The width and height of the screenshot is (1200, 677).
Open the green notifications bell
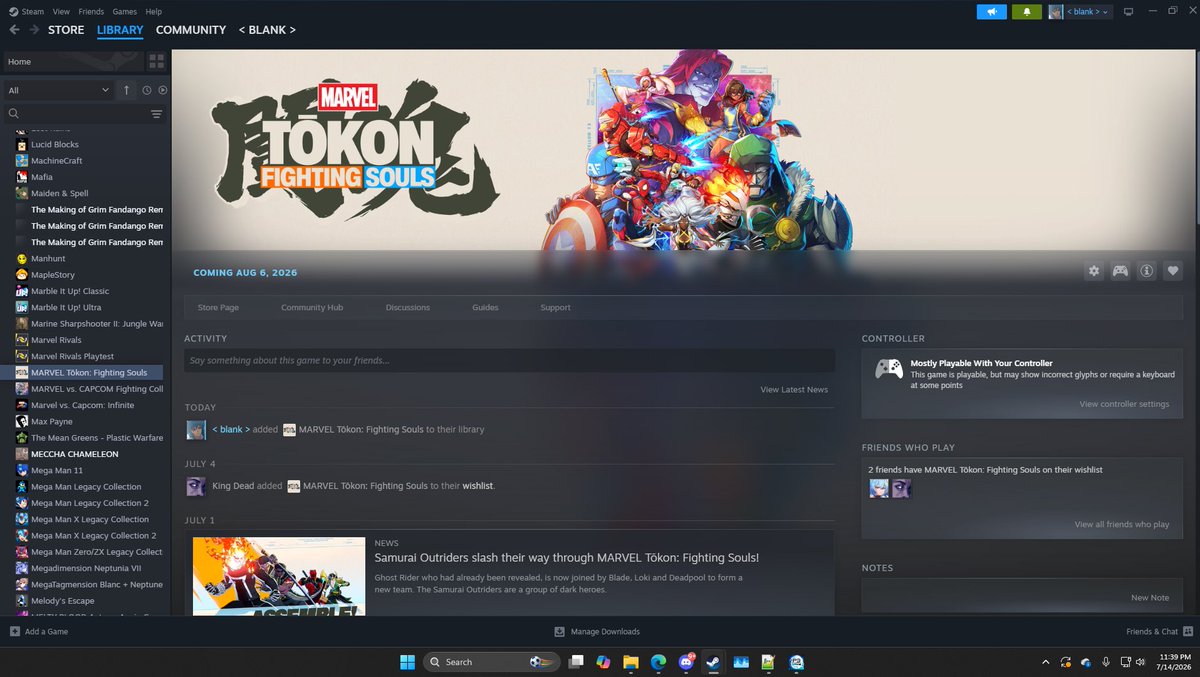(1026, 12)
